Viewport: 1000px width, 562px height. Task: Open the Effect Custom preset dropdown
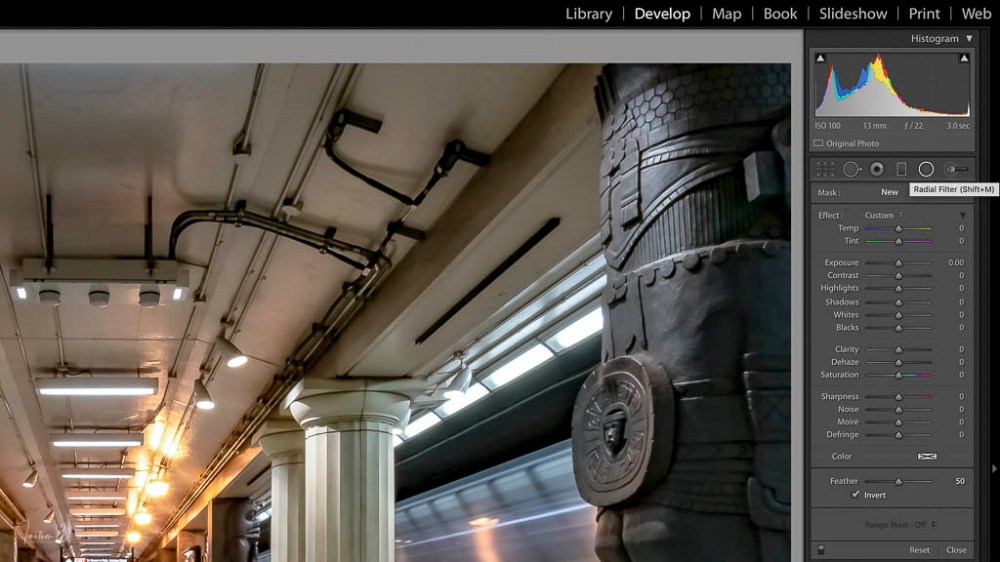pyautogui.click(x=883, y=215)
